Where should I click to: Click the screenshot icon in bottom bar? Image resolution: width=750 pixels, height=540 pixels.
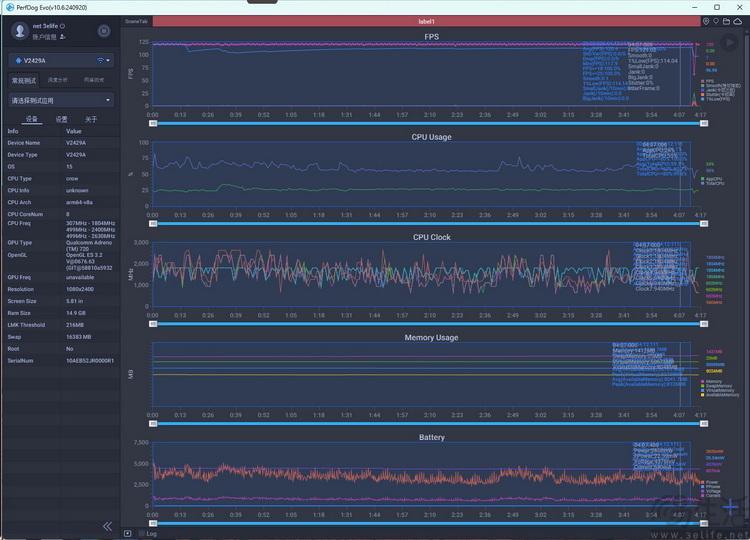(128, 534)
